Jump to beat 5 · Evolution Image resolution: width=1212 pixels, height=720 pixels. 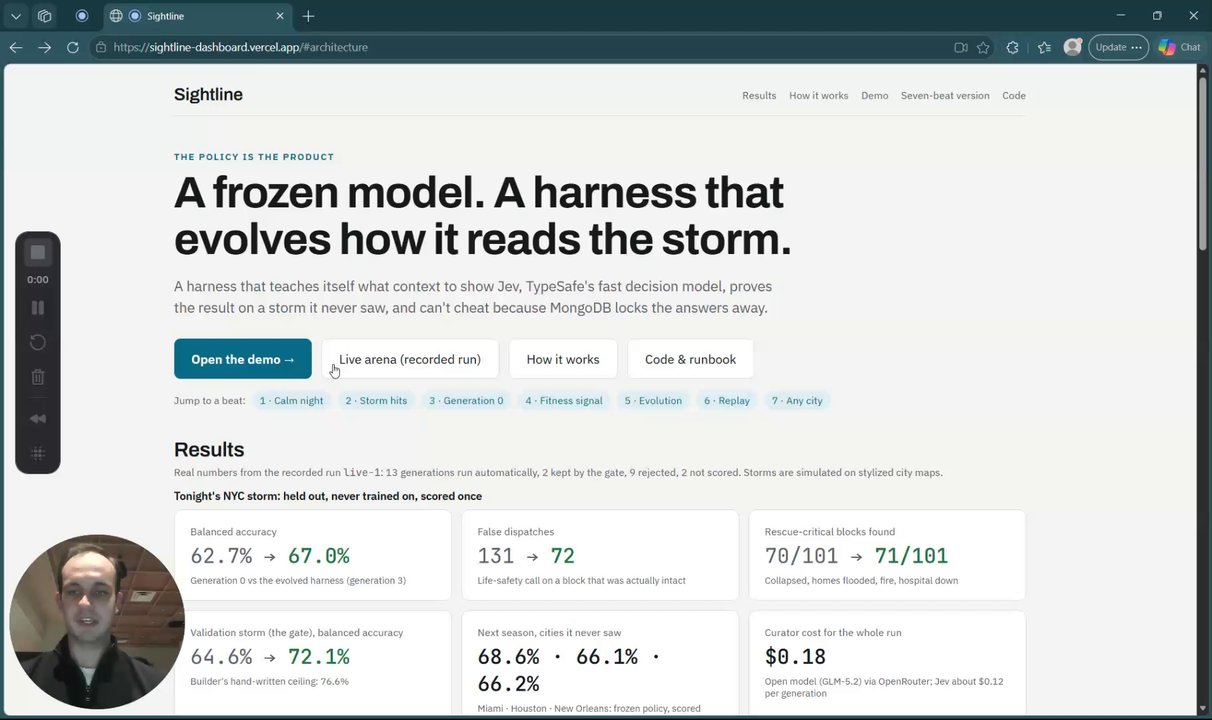click(653, 401)
